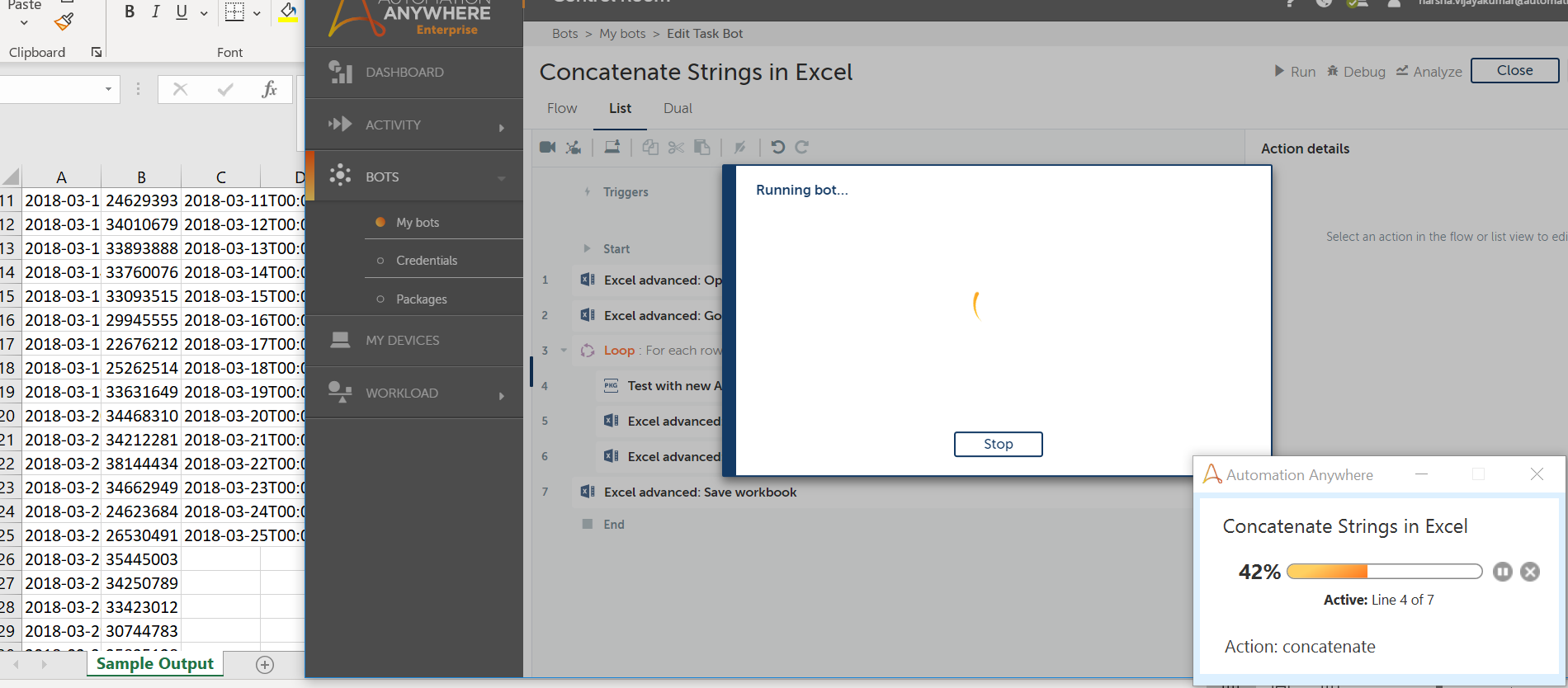The height and width of the screenshot is (688, 1568).
Task: Click the Debug button
Action: [1356, 72]
